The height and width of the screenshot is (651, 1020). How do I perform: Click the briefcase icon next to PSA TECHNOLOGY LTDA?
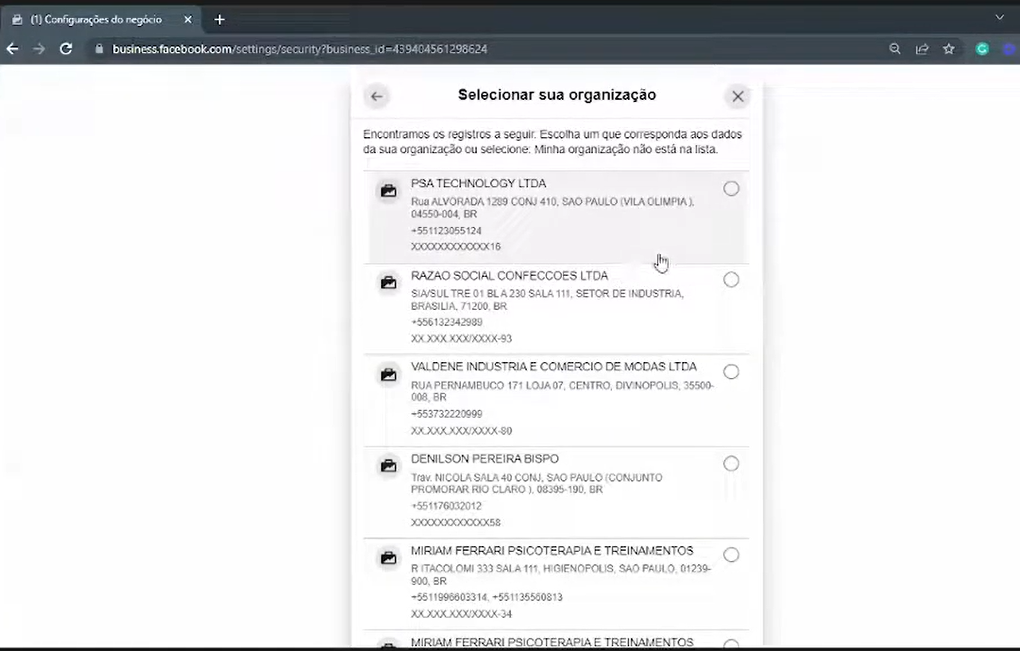[388, 191]
